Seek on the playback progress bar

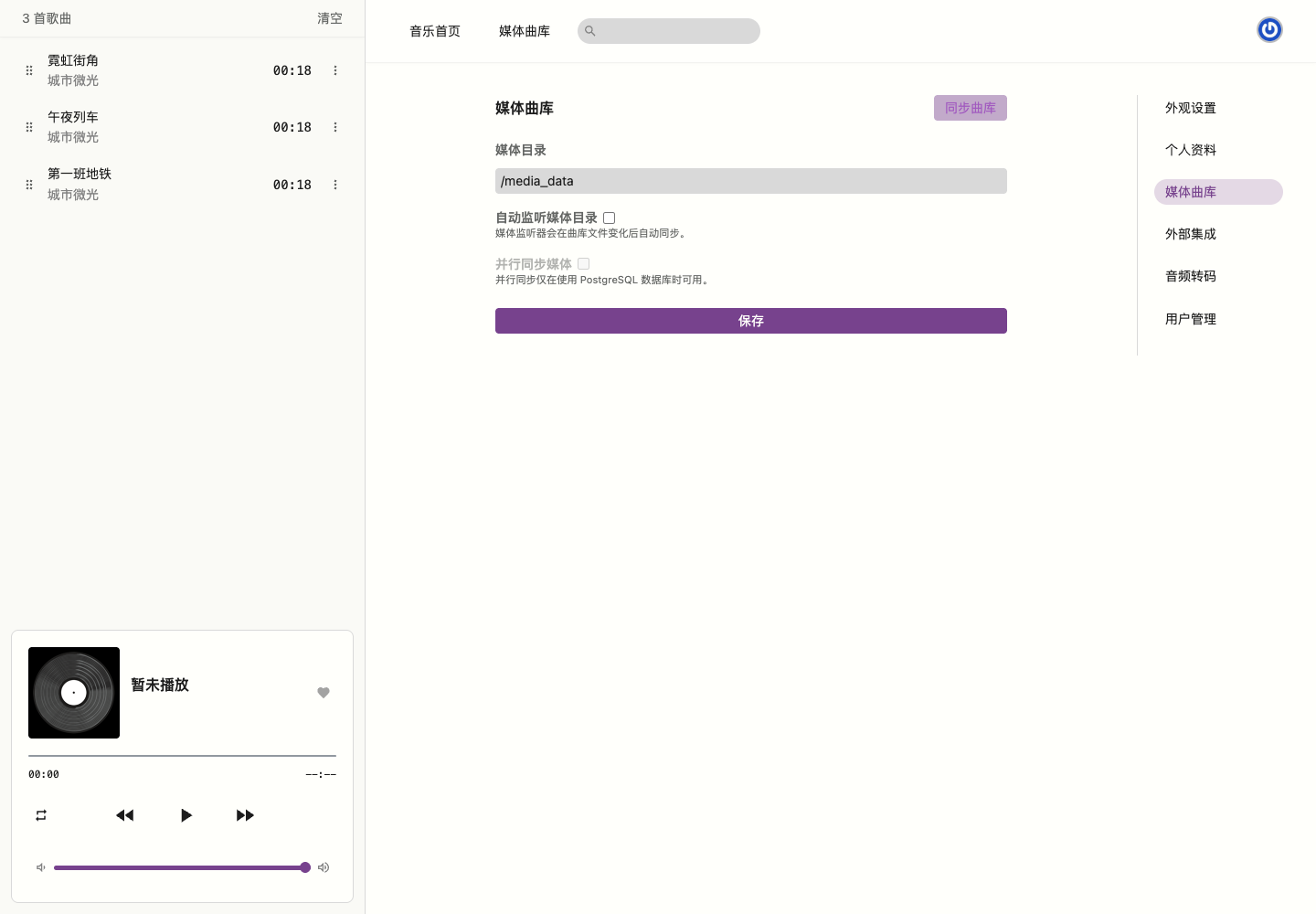[182, 756]
